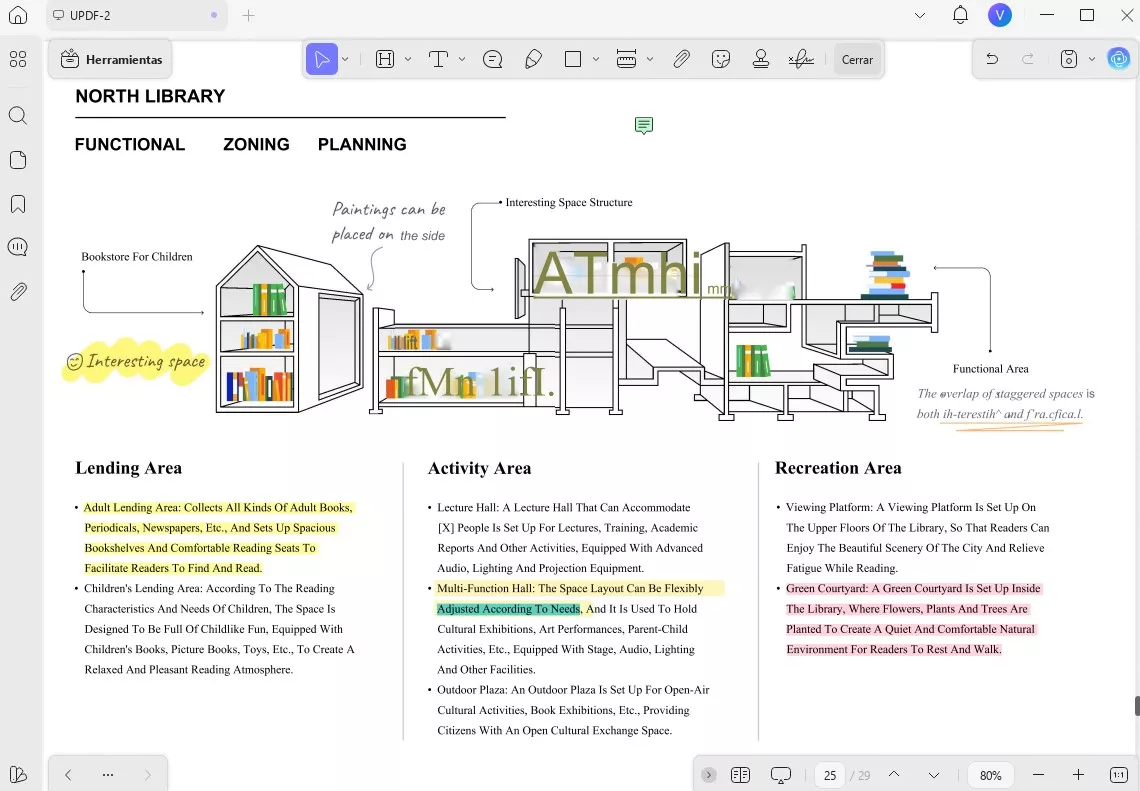Click the NORTH LIBRARY title
The height and width of the screenshot is (791, 1140).
click(150, 96)
